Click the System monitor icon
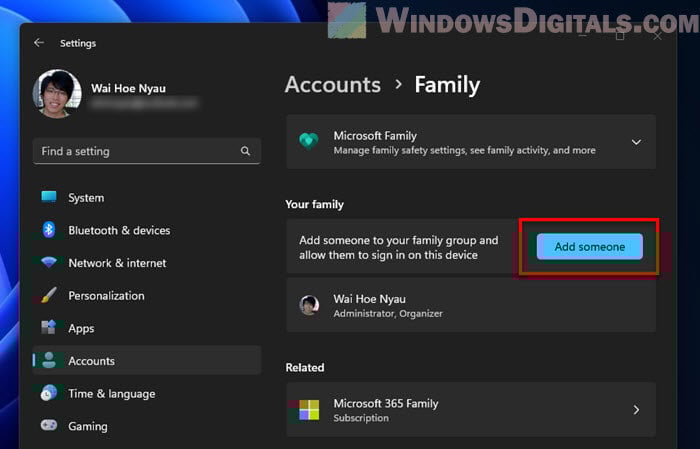This screenshot has height=449, width=700. tap(49, 197)
